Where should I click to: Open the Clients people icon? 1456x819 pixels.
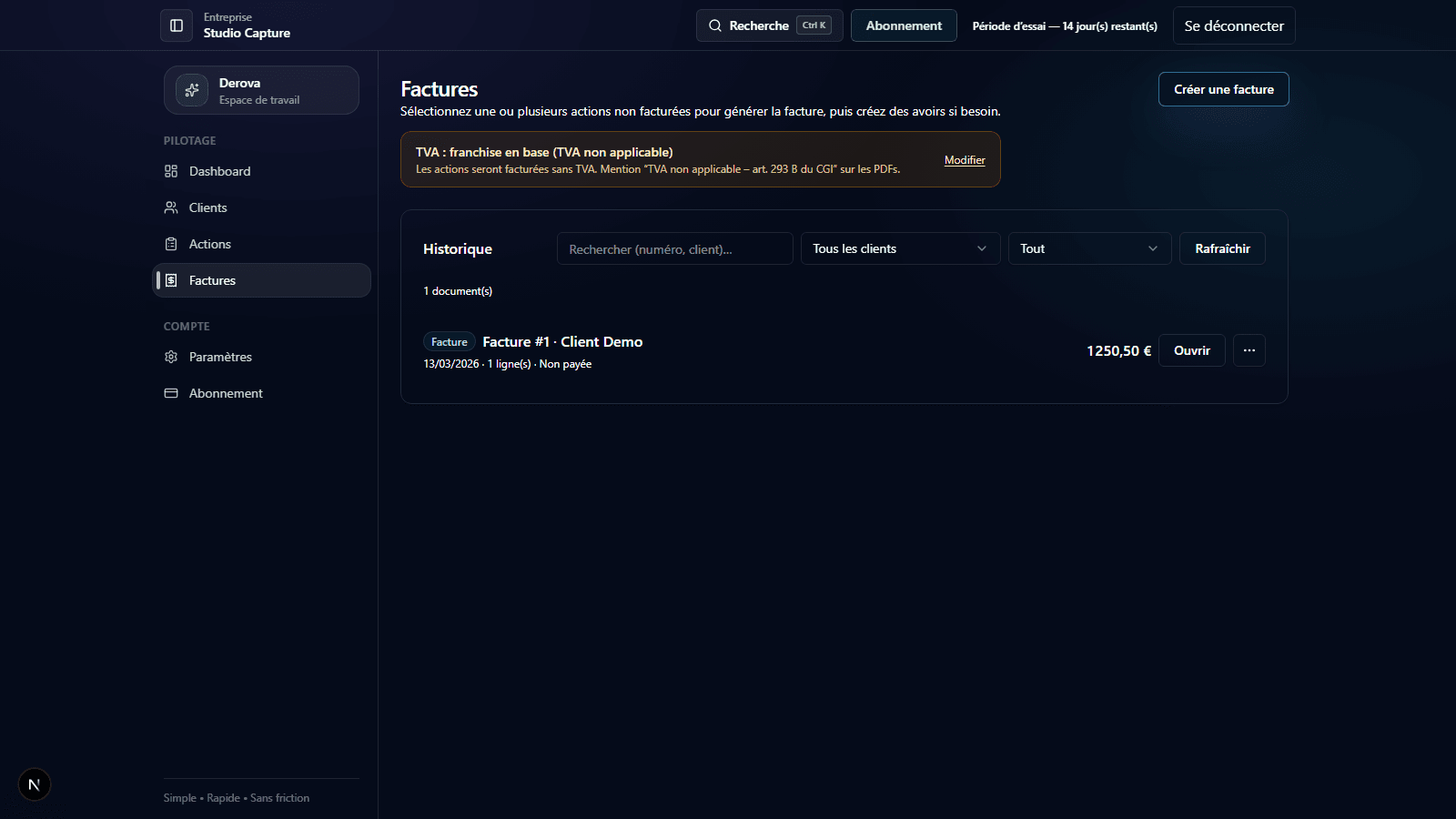tap(171, 207)
